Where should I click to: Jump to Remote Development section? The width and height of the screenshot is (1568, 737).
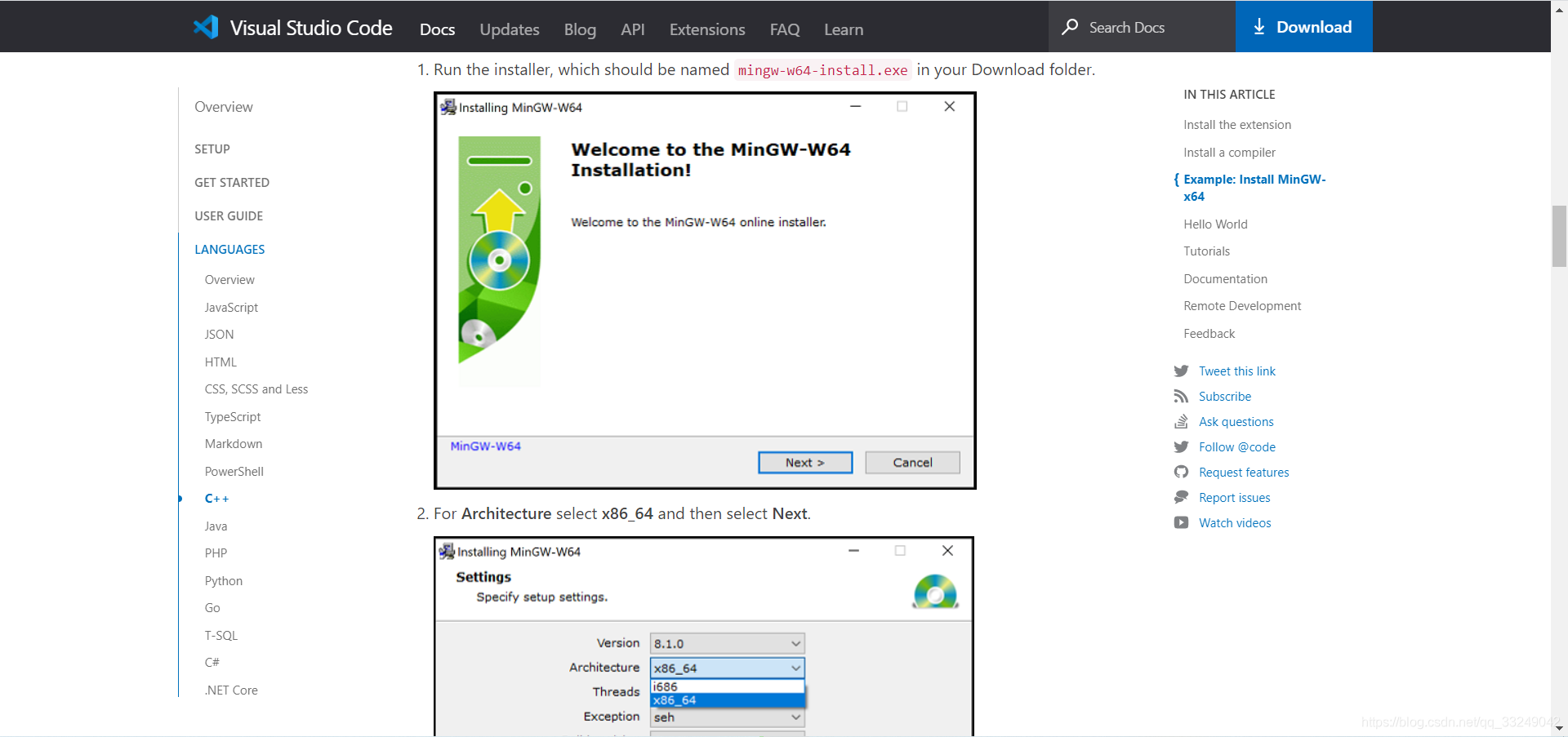1242,306
